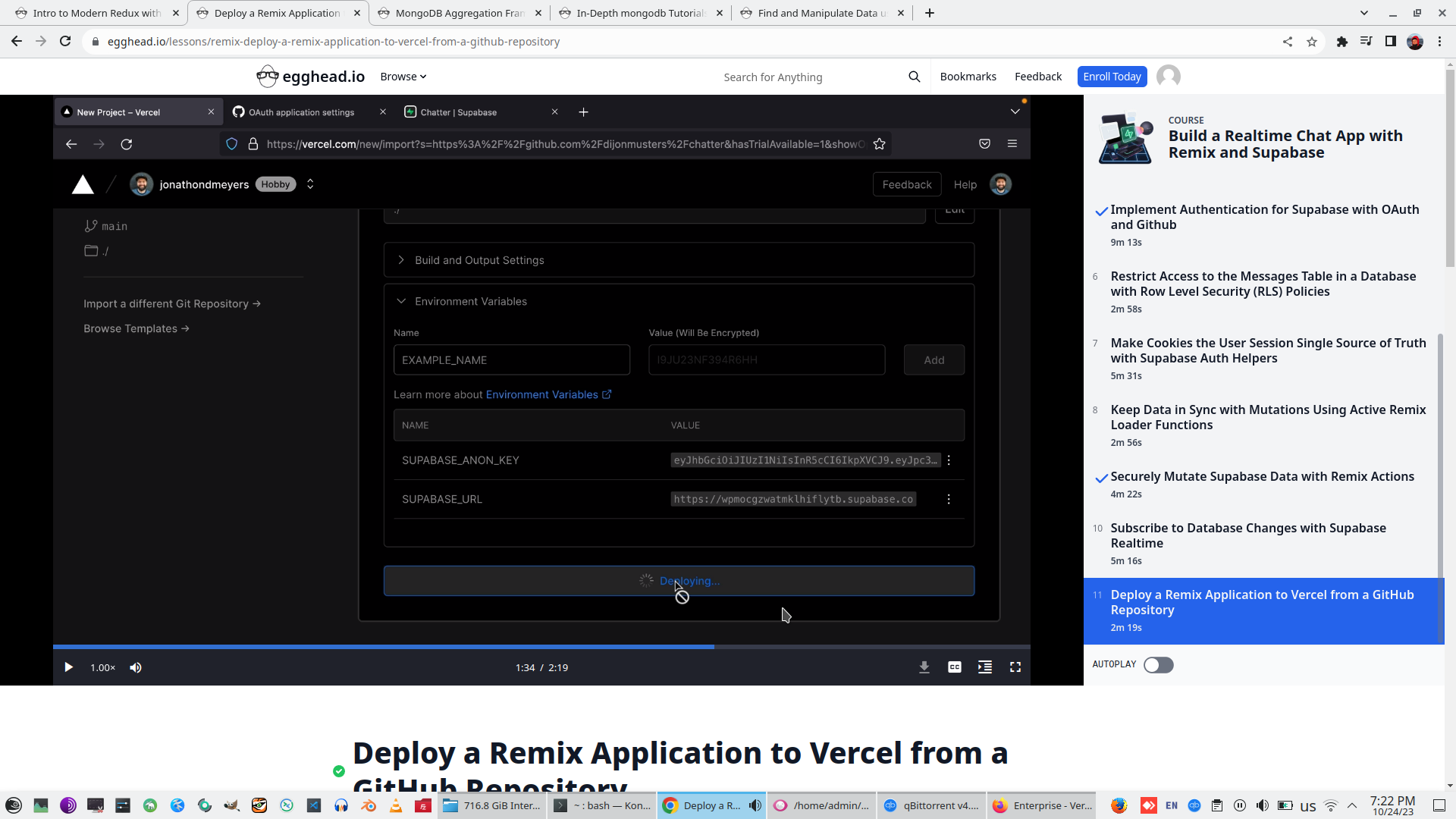The image size is (1456, 819).
Task: Click the egghead.io logo
Action: pos(311,77)
